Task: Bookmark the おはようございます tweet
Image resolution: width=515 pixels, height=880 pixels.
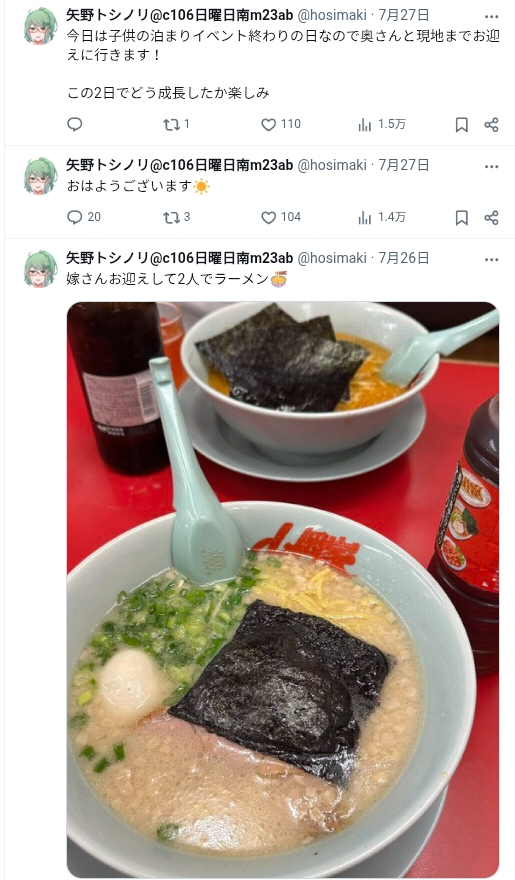Action: (461, 218)
